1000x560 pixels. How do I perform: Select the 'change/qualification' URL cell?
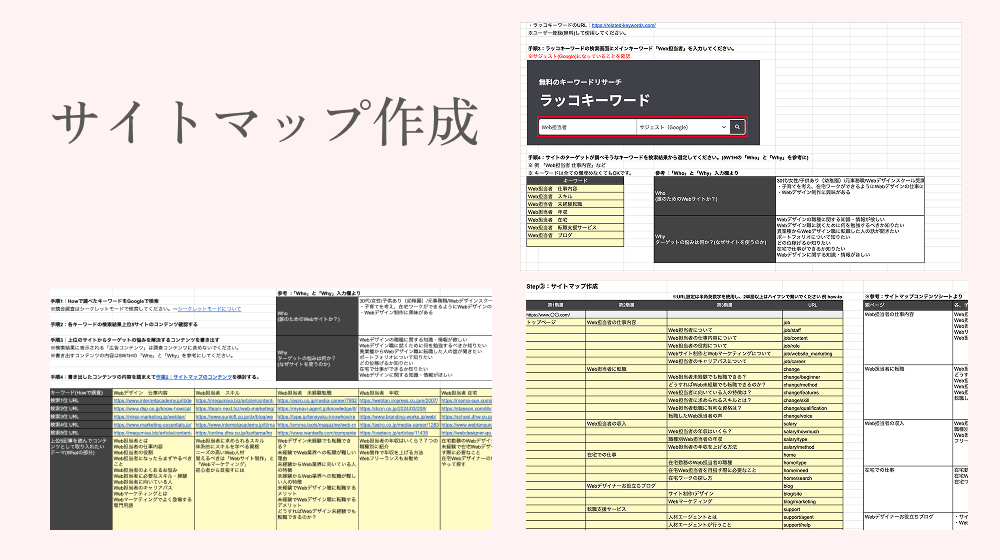(812, 408)
